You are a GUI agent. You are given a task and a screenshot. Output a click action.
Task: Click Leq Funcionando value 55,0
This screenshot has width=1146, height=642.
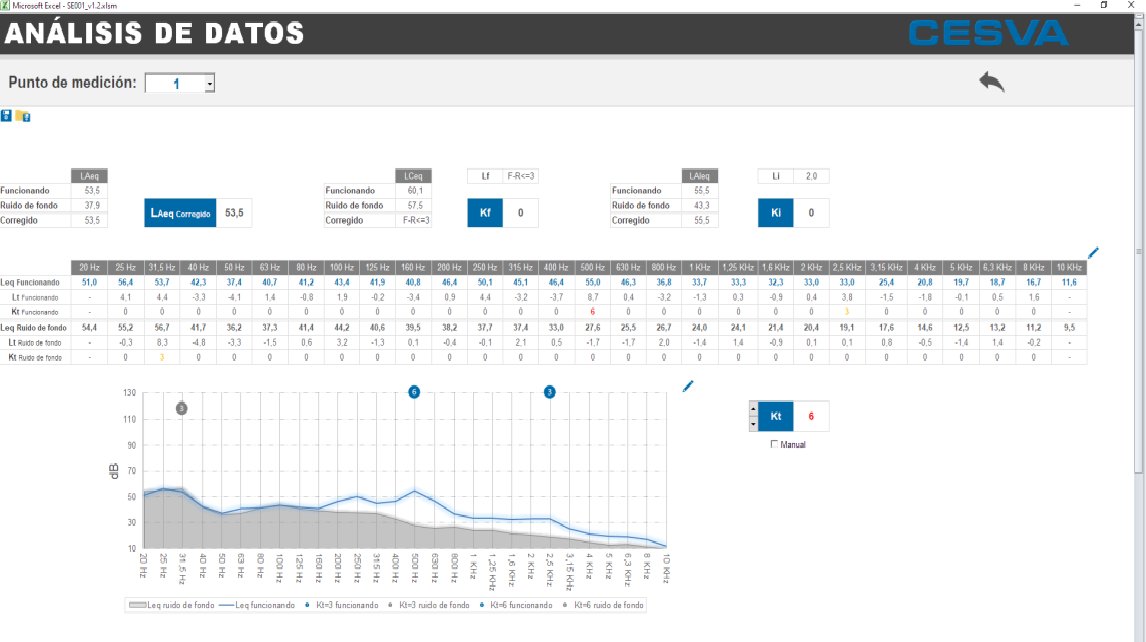pos(592,282)
